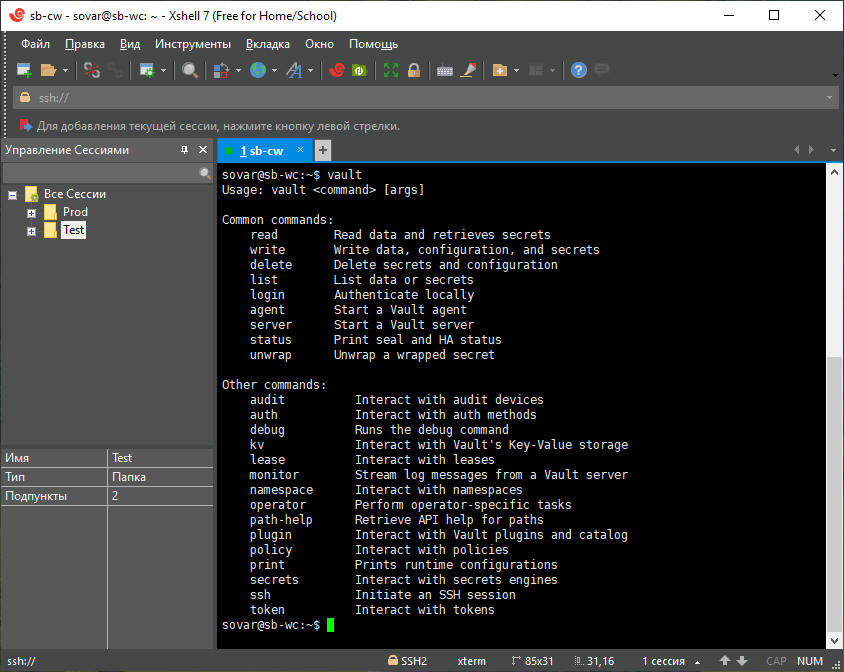Click the red-blue bookmark flag icon
This screenshot has height=672, width=844.
26,125
